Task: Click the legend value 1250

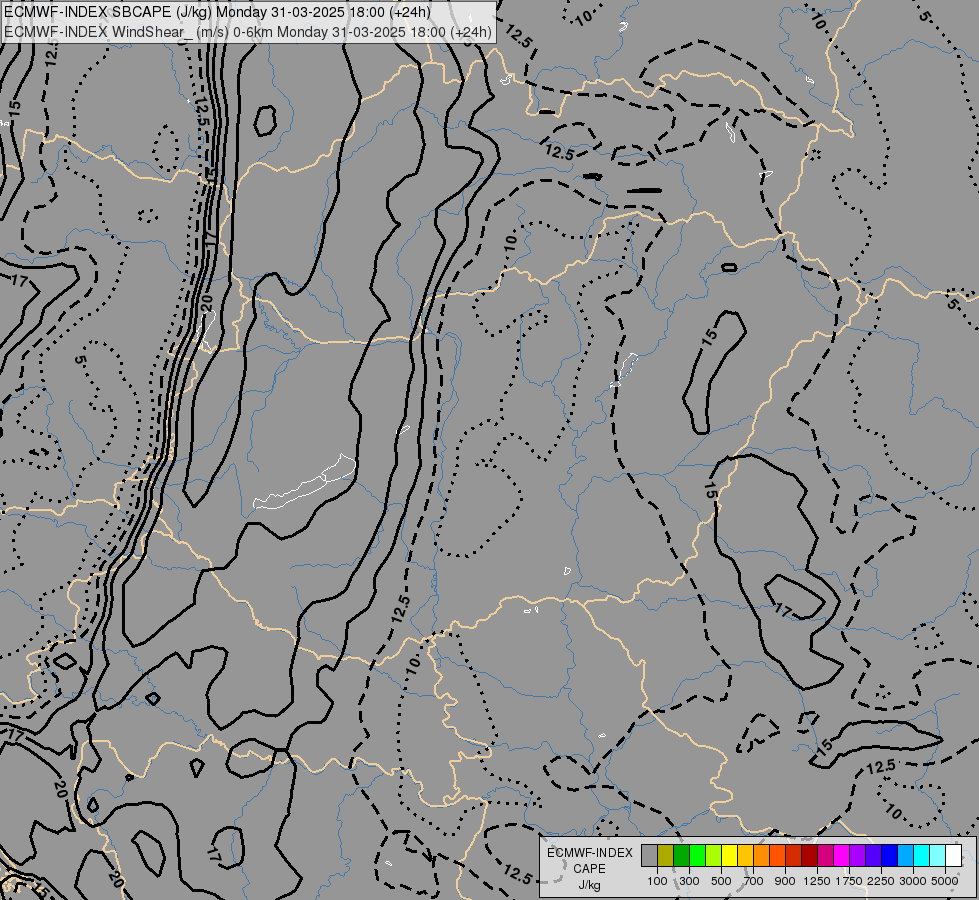Action: click(817, 881)
